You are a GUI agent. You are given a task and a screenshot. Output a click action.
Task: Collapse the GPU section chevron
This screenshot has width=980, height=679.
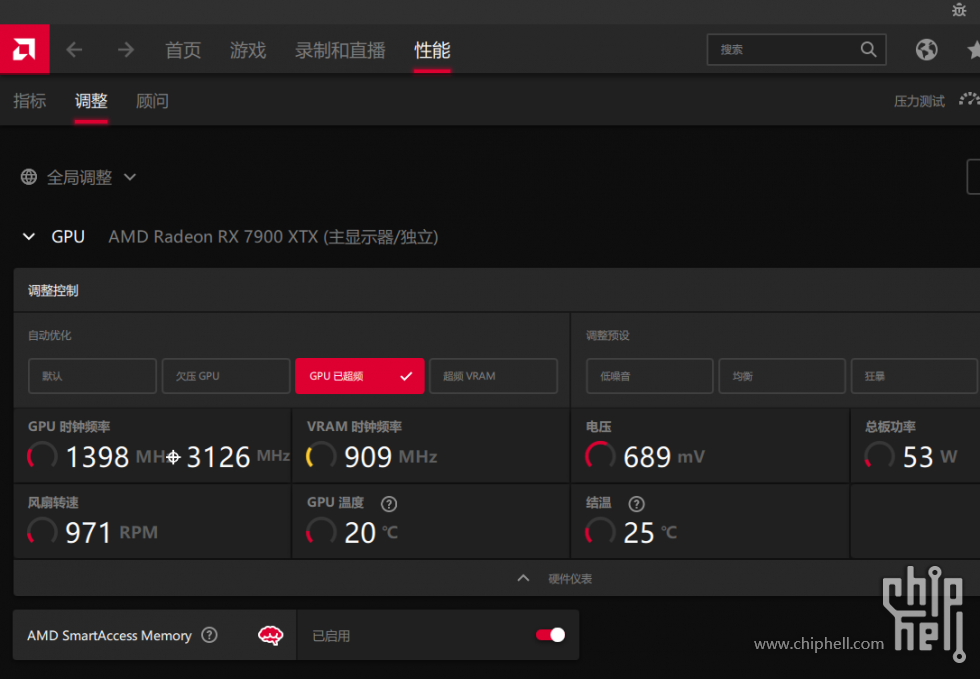29,236
